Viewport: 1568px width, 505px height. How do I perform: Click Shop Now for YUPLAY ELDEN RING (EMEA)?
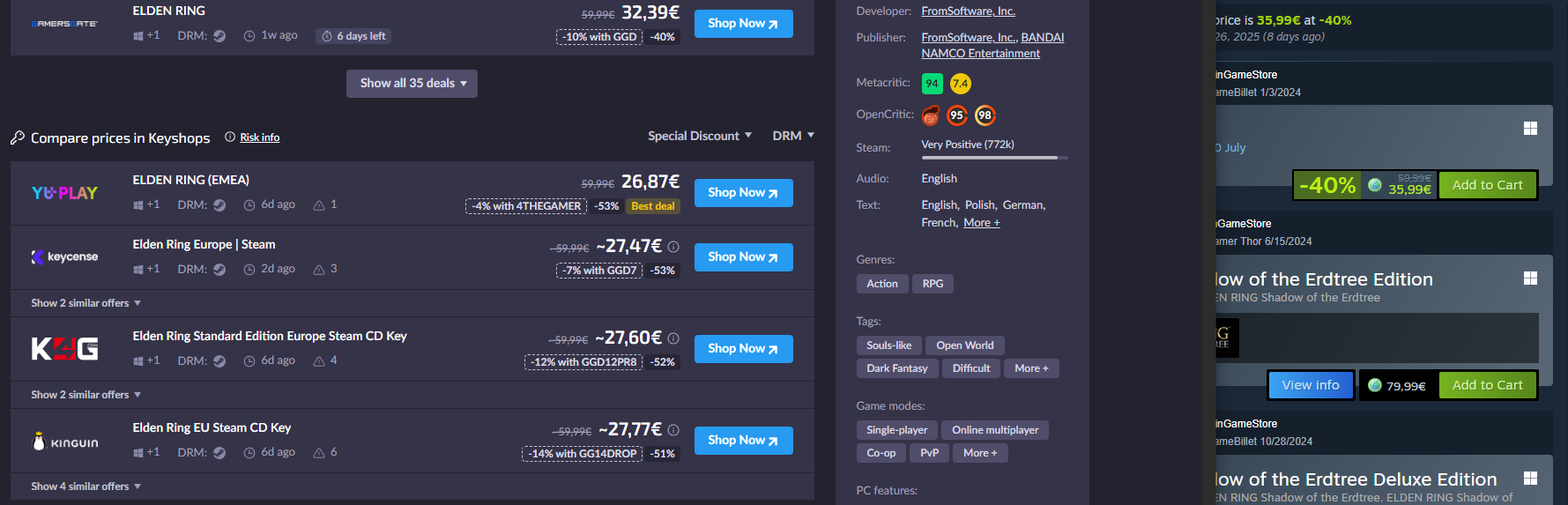coord(743,193)
